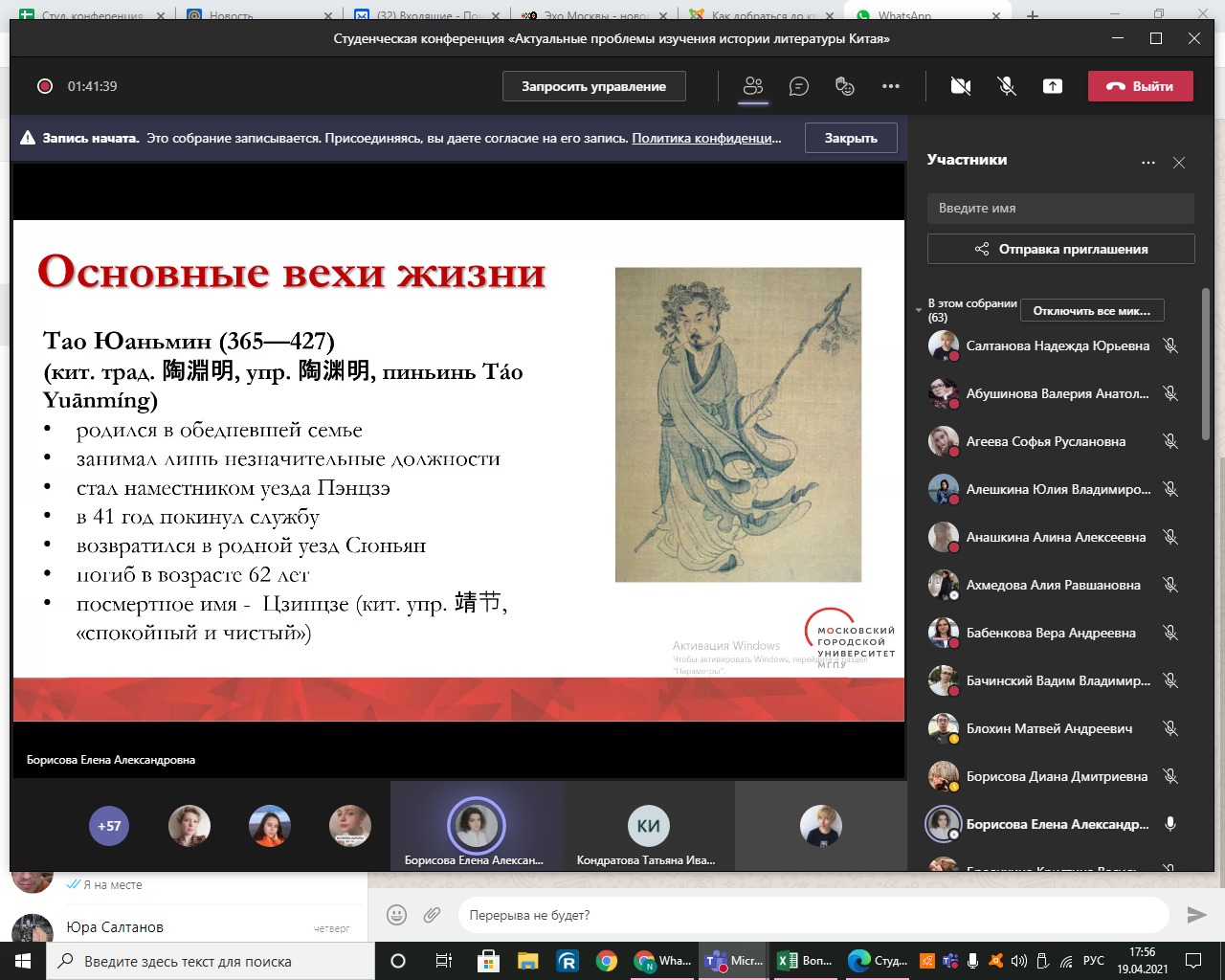Click the share content icon

1053,86
